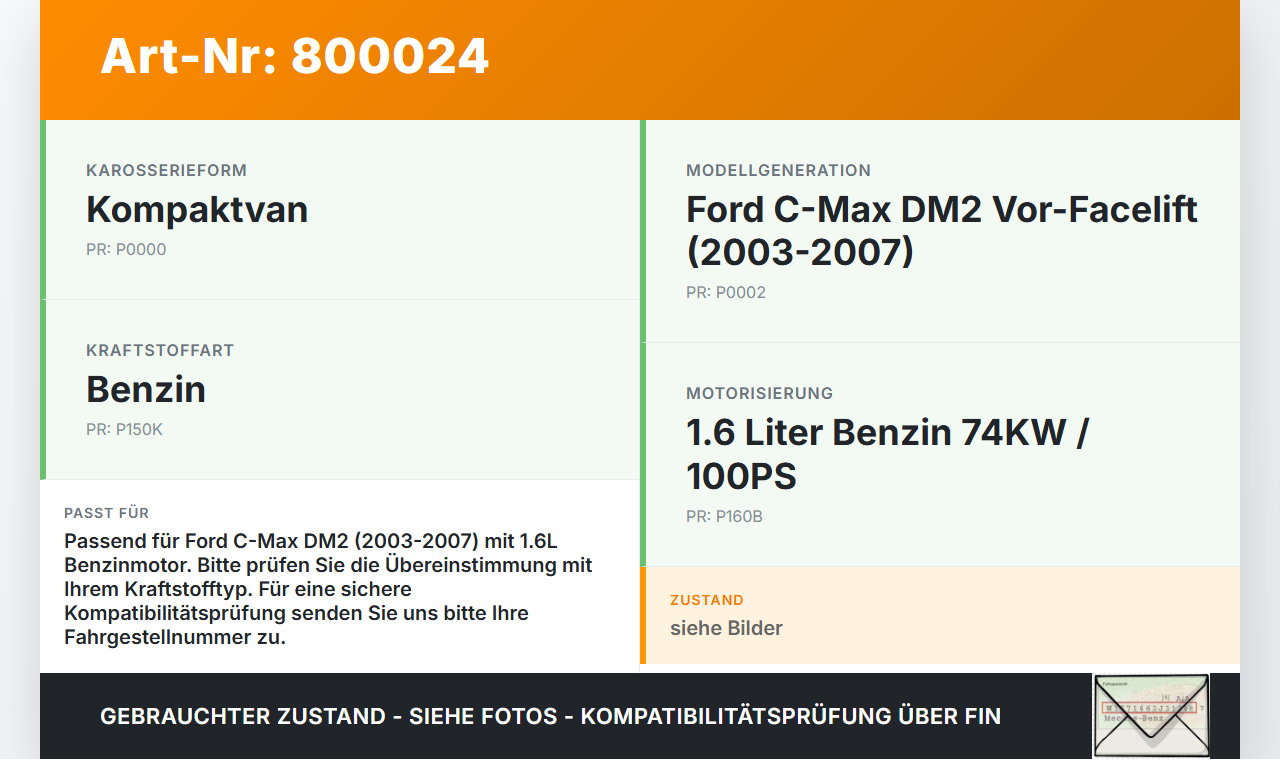
Task: Select the 1.6 Liter Benzin 74KW motorisierung
Action: (x=888, y=454)
